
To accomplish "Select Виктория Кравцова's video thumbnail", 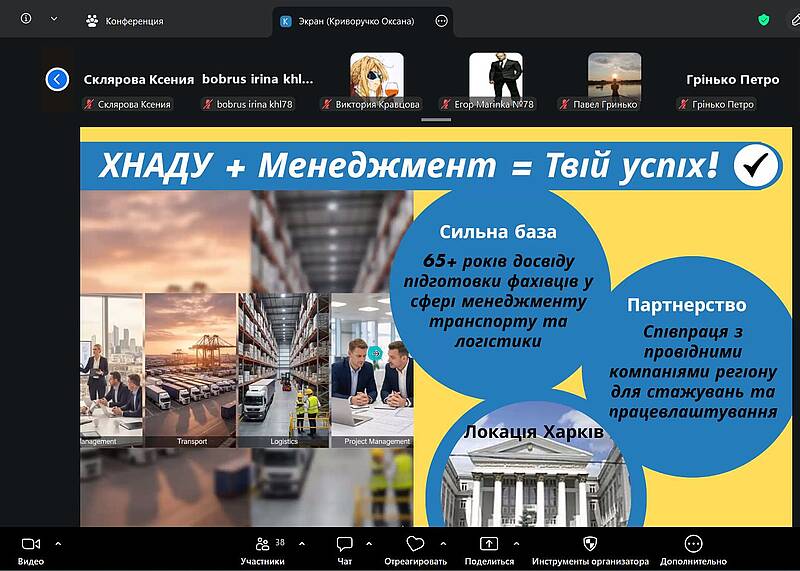I will tap(377, 78).
